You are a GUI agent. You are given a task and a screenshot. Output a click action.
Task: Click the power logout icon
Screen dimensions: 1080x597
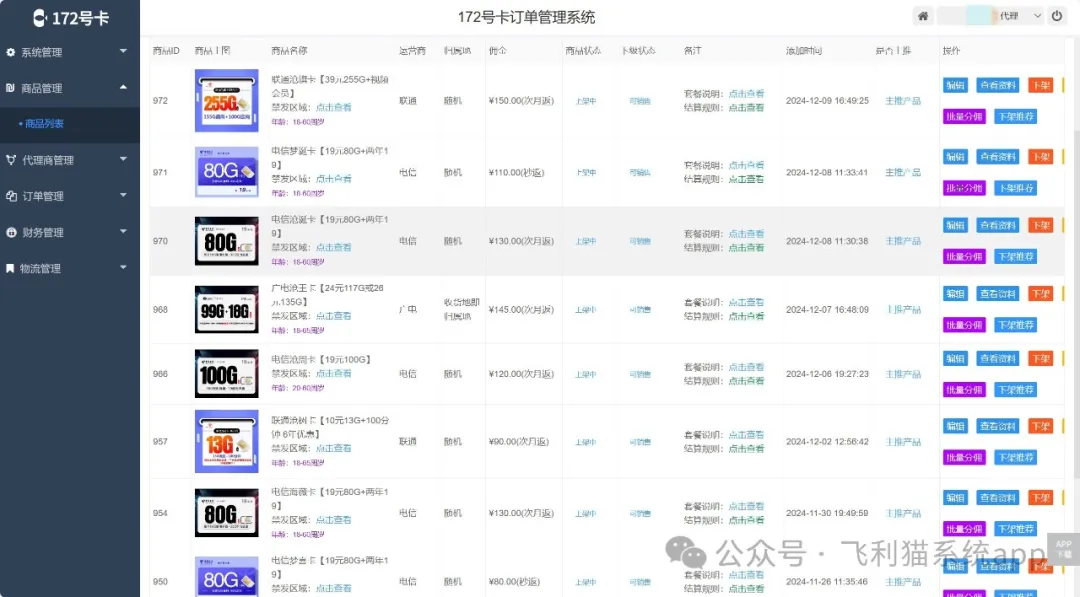pyautogui.click(x=1057, y=16)
